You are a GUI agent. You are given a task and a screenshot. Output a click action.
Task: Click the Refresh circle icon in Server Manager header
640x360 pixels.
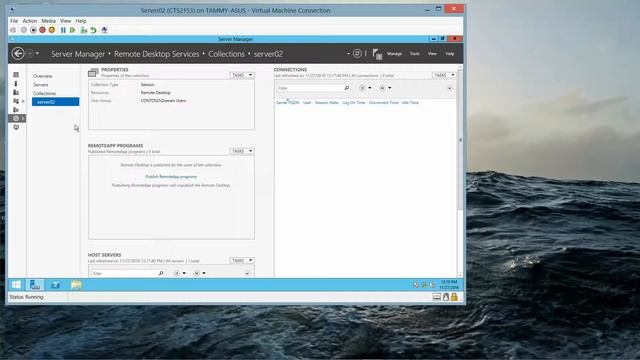point(357,53)
